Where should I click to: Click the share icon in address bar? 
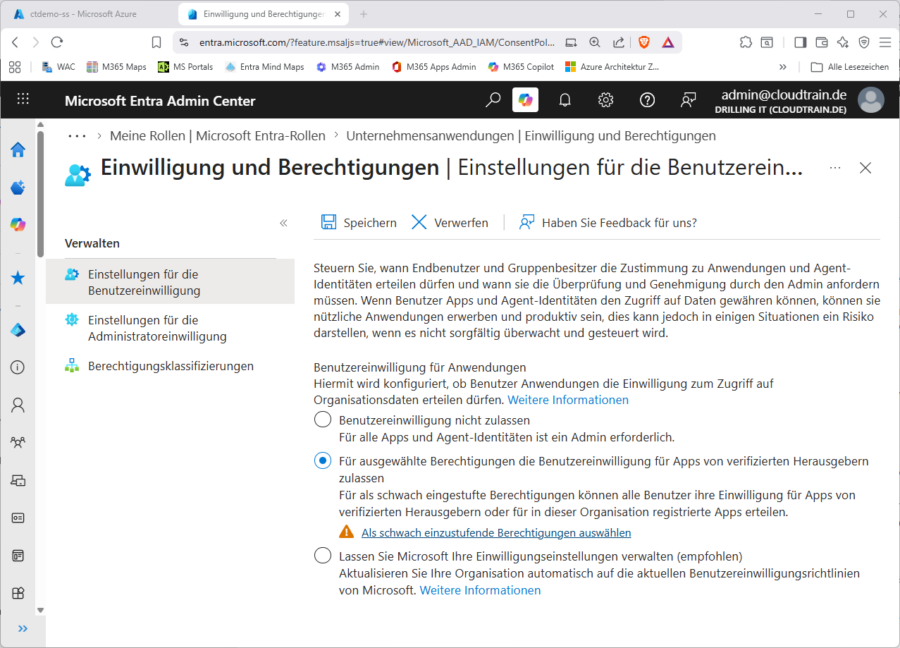tap(618, 42)
